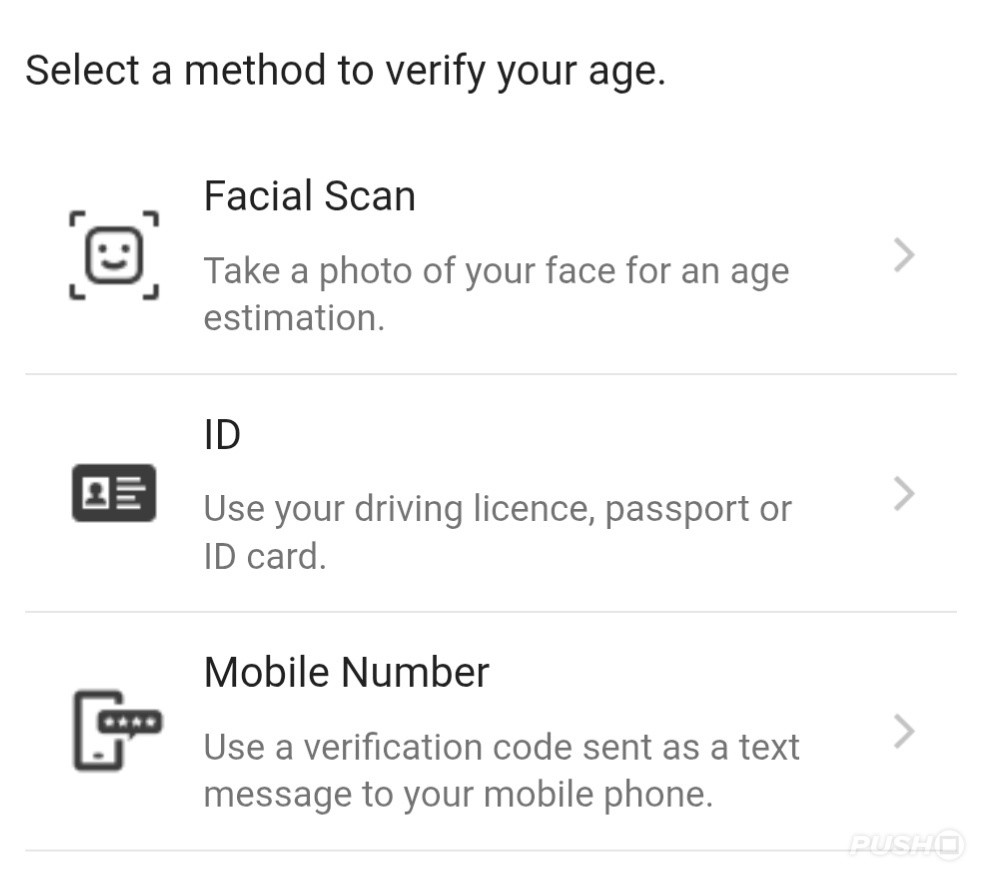
Task: Open ID option using its chevron arrow
Action: (x=903, y=494)
